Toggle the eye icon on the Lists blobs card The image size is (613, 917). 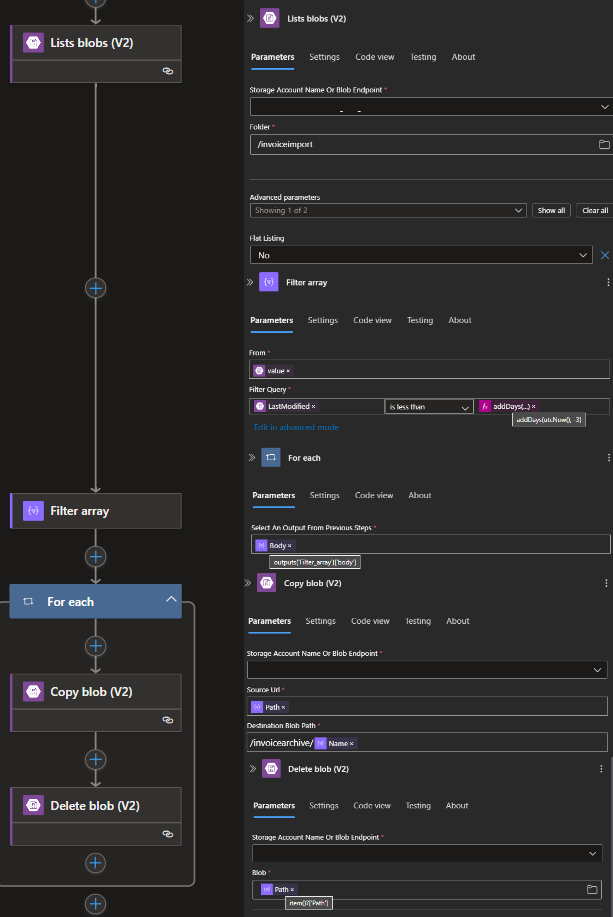tap(167, 70)
